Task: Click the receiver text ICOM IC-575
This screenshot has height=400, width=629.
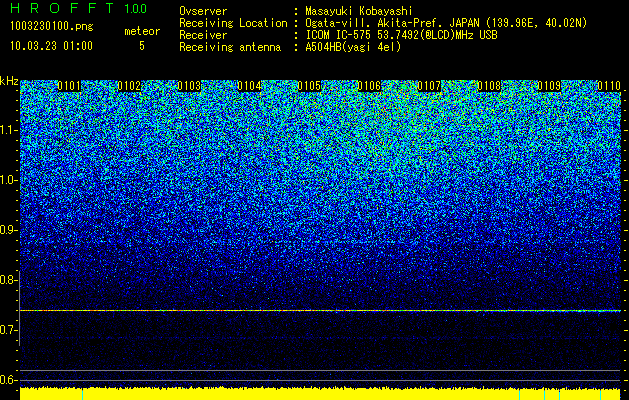Action: coord(339,35)
